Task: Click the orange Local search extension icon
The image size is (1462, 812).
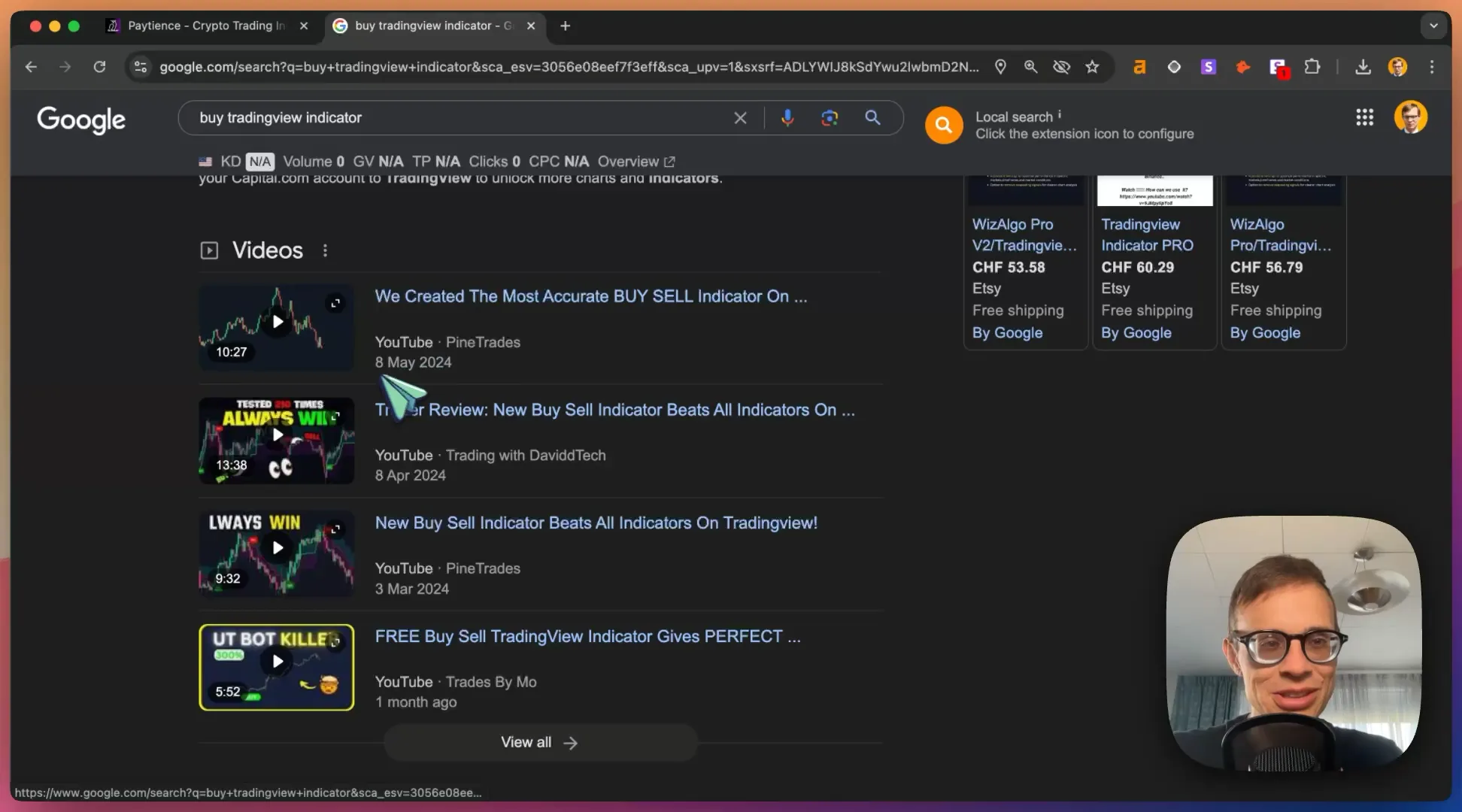Action: coord(944,125)
